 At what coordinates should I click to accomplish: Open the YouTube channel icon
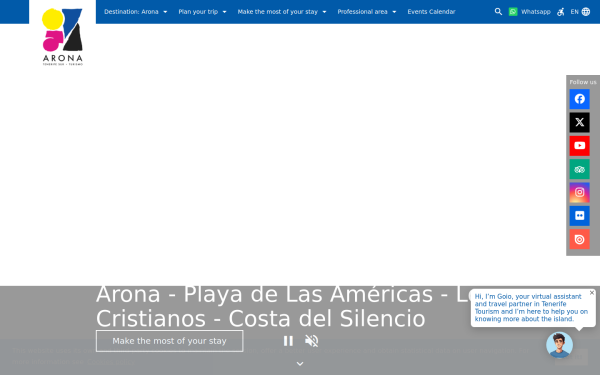[x=579, y=146]
